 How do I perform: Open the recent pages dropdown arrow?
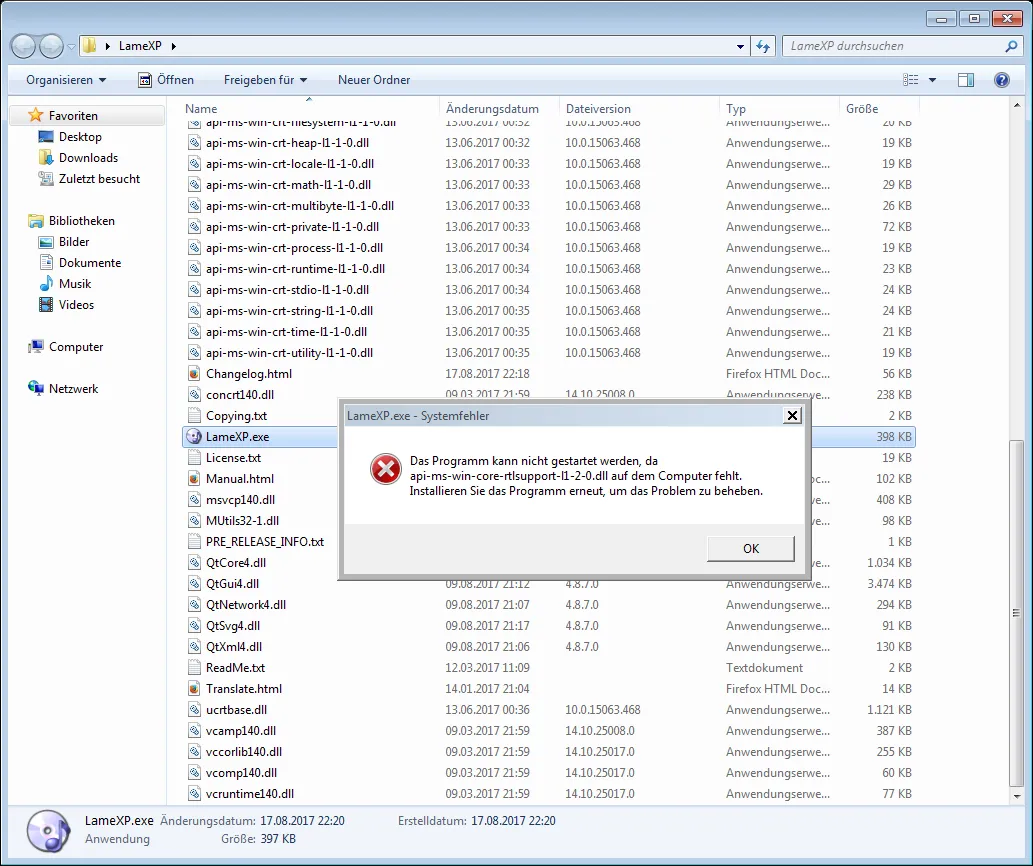click(71, 47)
